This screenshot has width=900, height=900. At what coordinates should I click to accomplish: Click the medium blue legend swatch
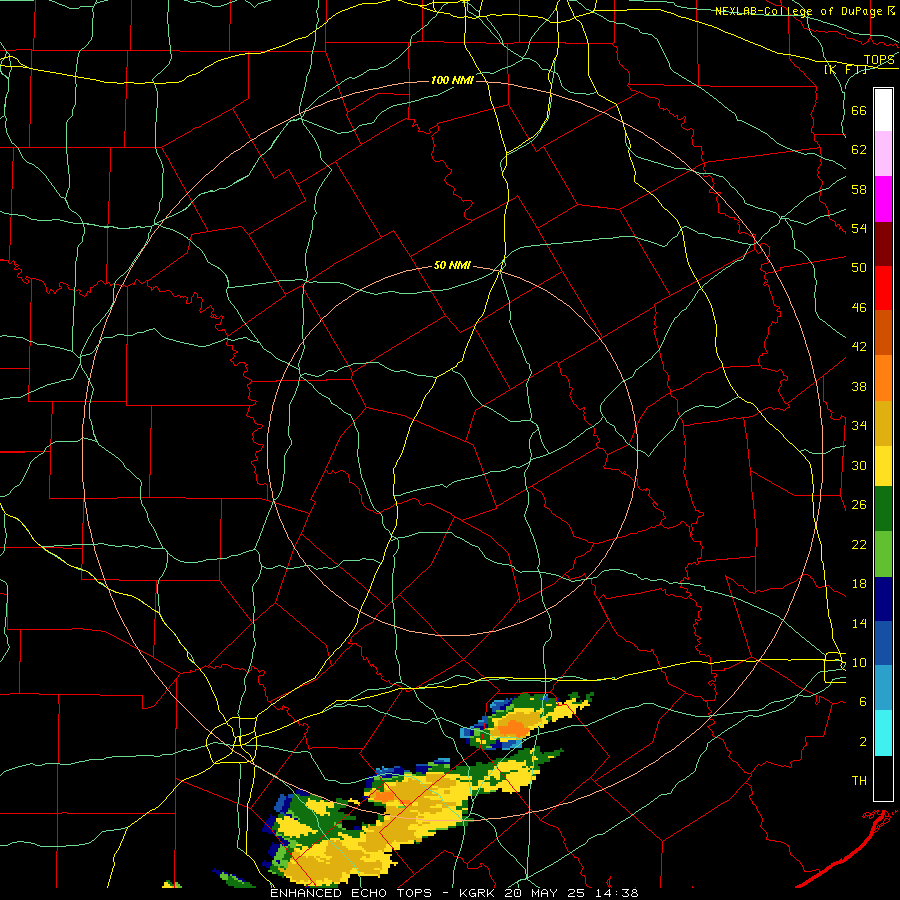click(883, 643)
